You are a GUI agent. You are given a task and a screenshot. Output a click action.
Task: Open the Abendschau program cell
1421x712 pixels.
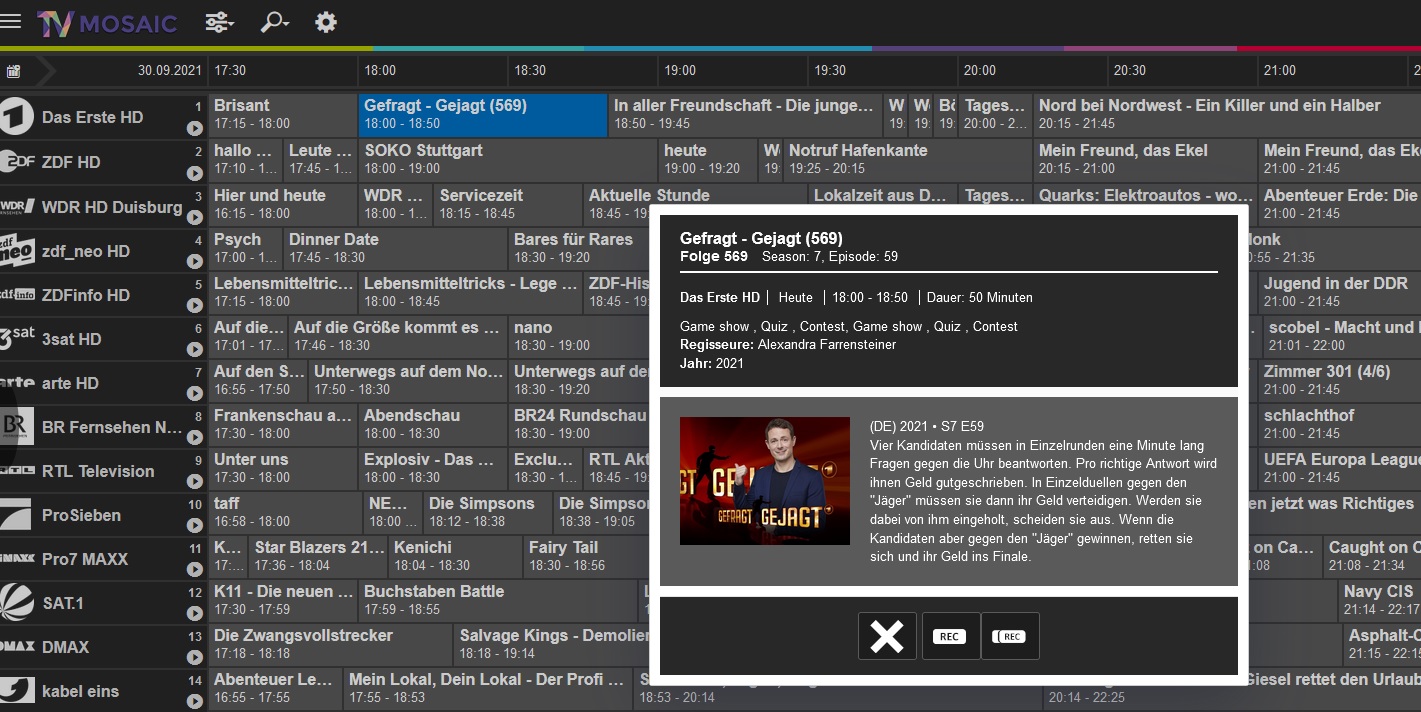[433, 424]
